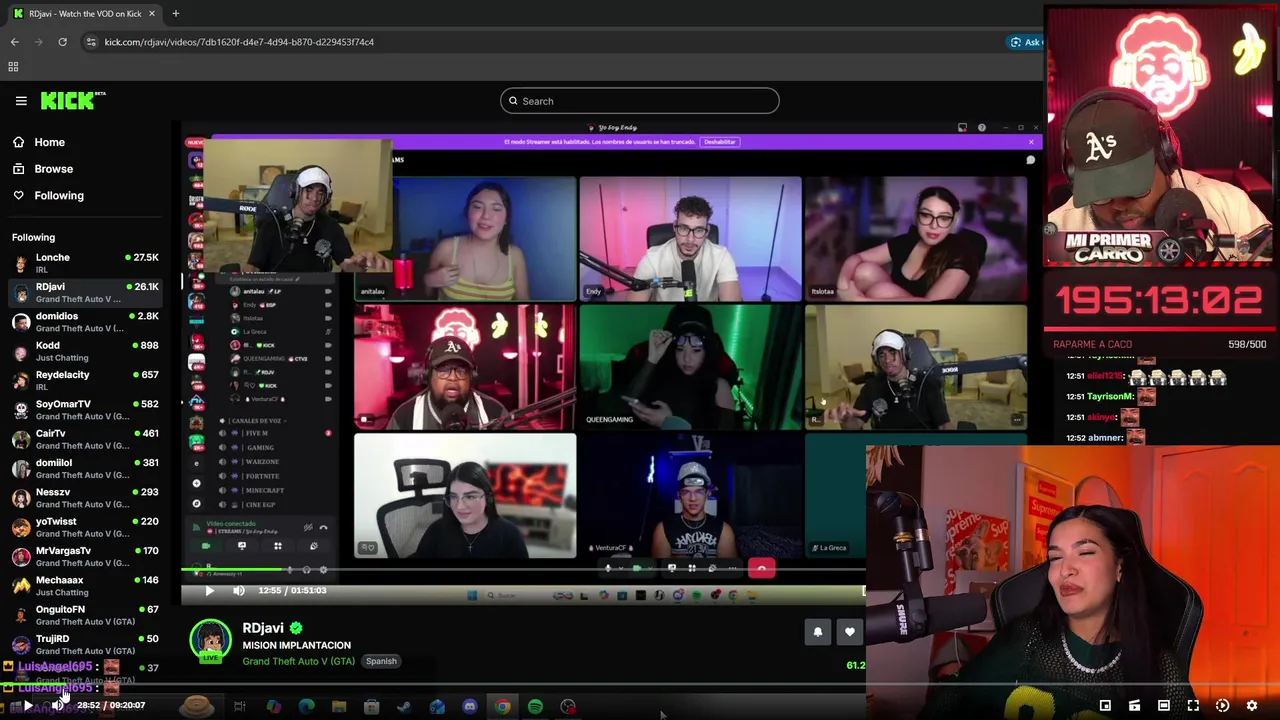
Task: Enter fullscreen on the outer player
Action: 1193,706
